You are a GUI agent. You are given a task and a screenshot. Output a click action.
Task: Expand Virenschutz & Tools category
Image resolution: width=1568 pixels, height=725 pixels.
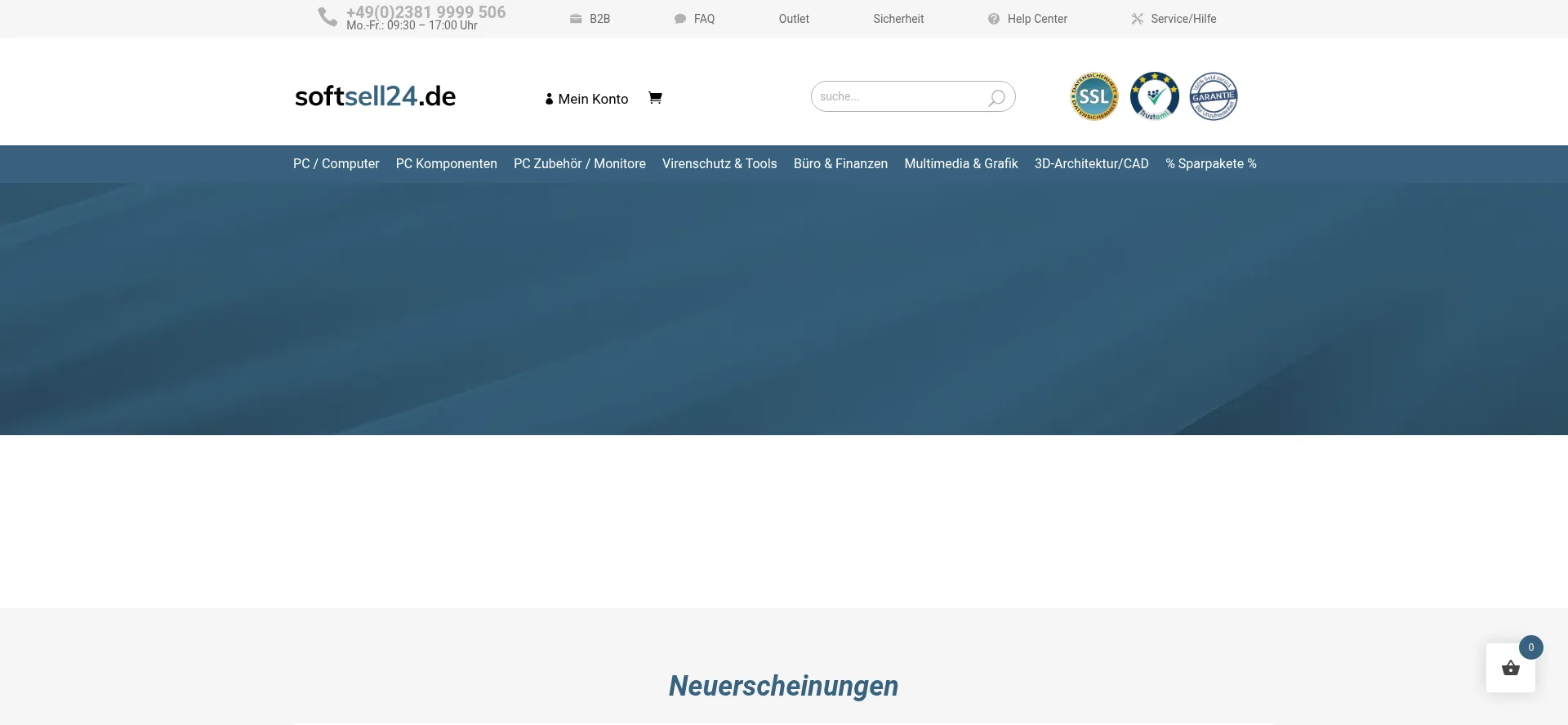click(719, 163)
